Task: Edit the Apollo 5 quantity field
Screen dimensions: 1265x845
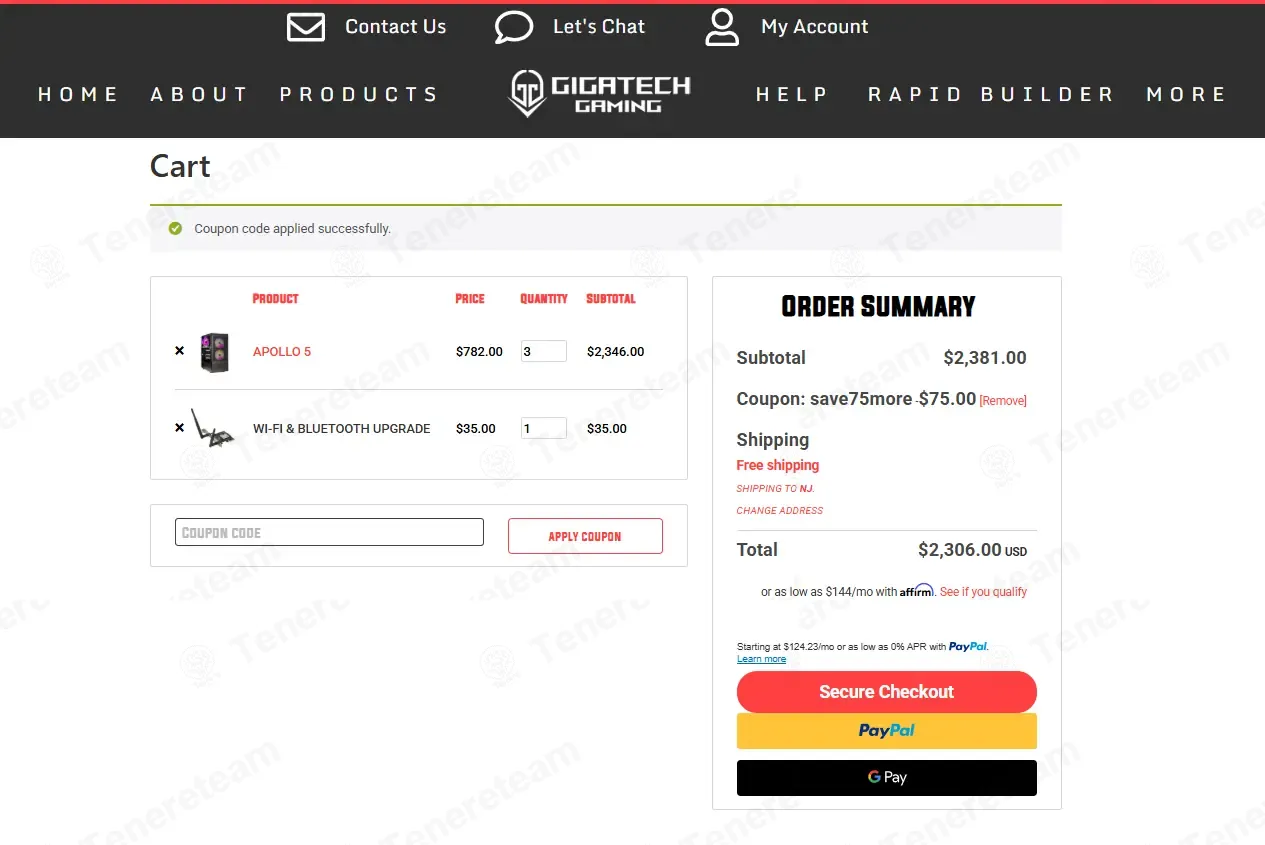Action: [544, 351]
